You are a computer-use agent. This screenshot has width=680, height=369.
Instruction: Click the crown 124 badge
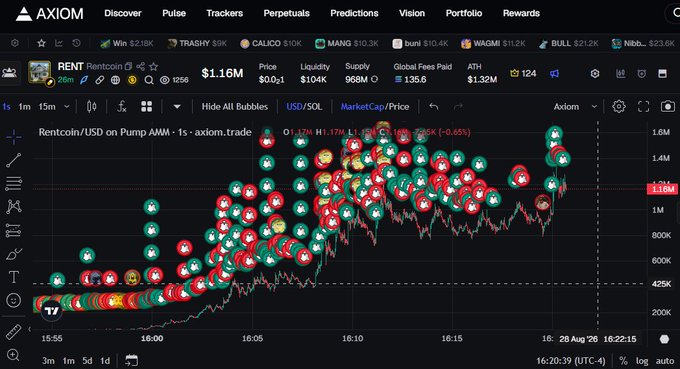pos(523,74)
